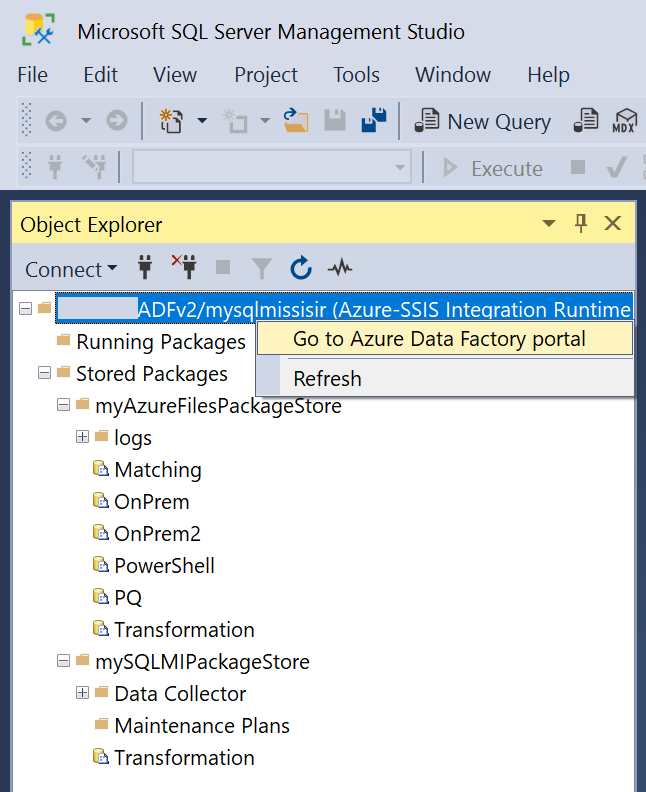The image size is (646, 792).
Task: Select Go to Azure Data Factory portal
Action: [439, 339]
